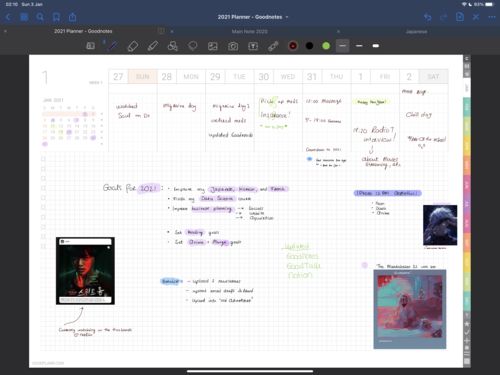This screenshot has height=375, width=500.
Task: Select the medium stroke width
Action: (x=359, y=46)
